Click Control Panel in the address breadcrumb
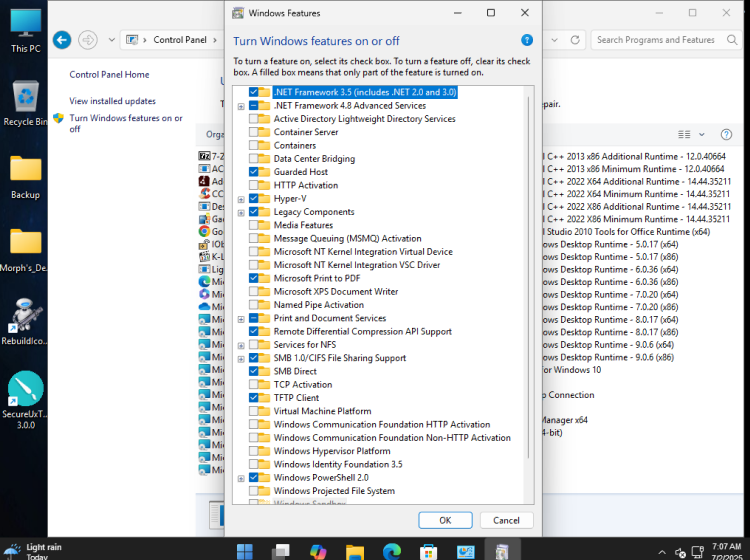 click(x=180, y=40)
